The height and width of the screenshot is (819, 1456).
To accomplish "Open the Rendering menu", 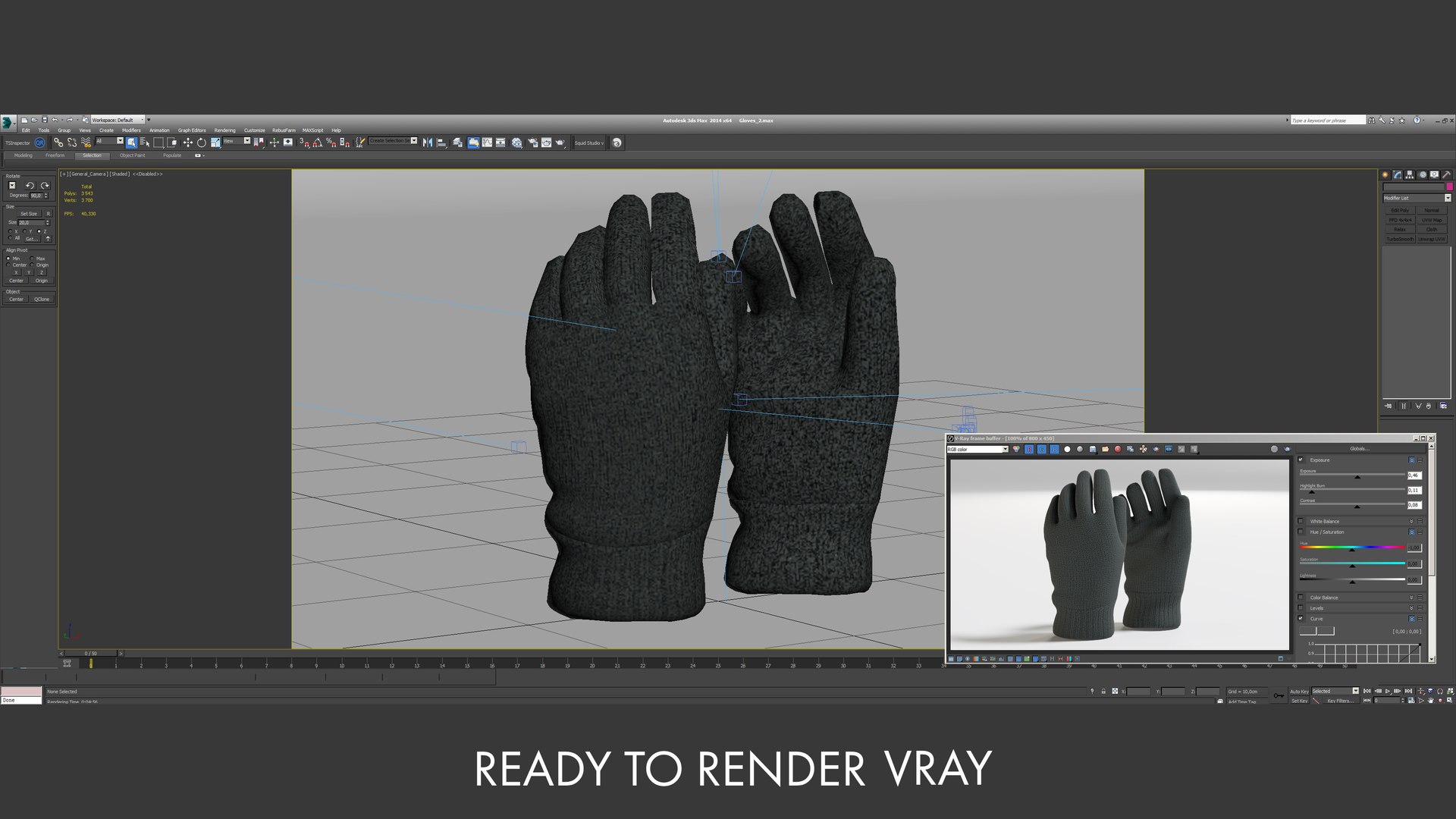I will tap(224, 130).
